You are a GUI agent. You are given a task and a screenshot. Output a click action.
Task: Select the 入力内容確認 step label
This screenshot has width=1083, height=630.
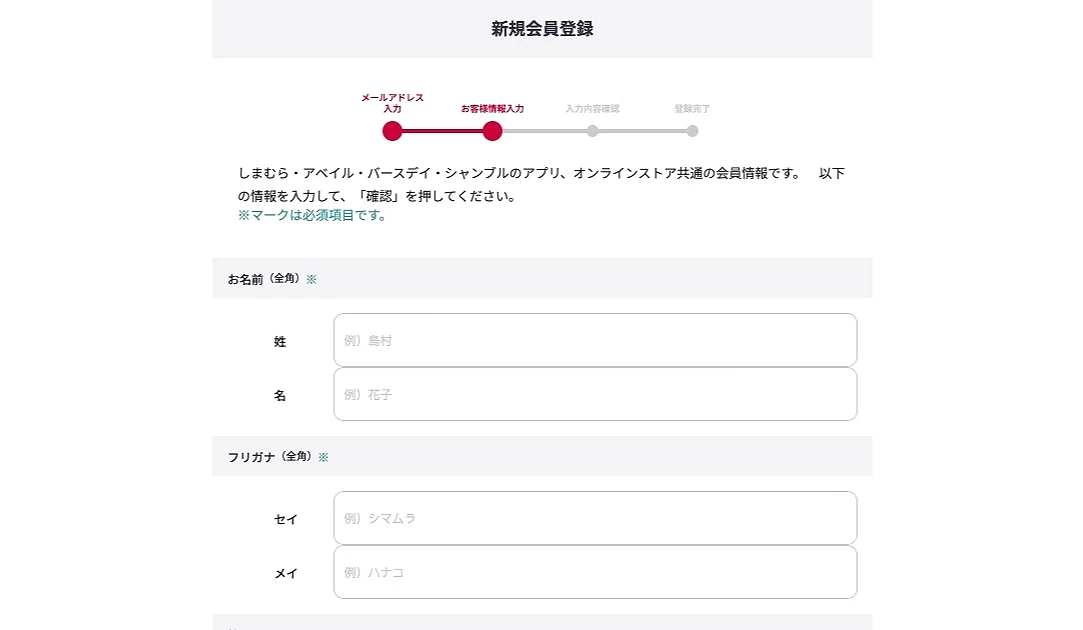point(592,108)
